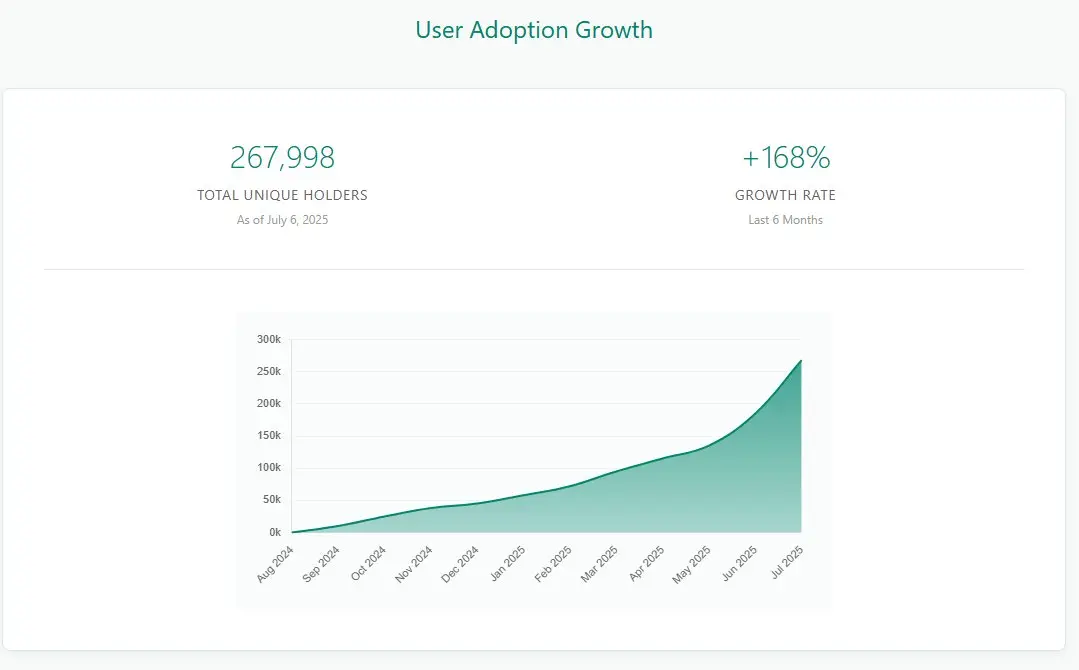This screenshot has height=670, width=1079.
Task: Click the chart line peak at Jul 2025
Action: (801, 360)
